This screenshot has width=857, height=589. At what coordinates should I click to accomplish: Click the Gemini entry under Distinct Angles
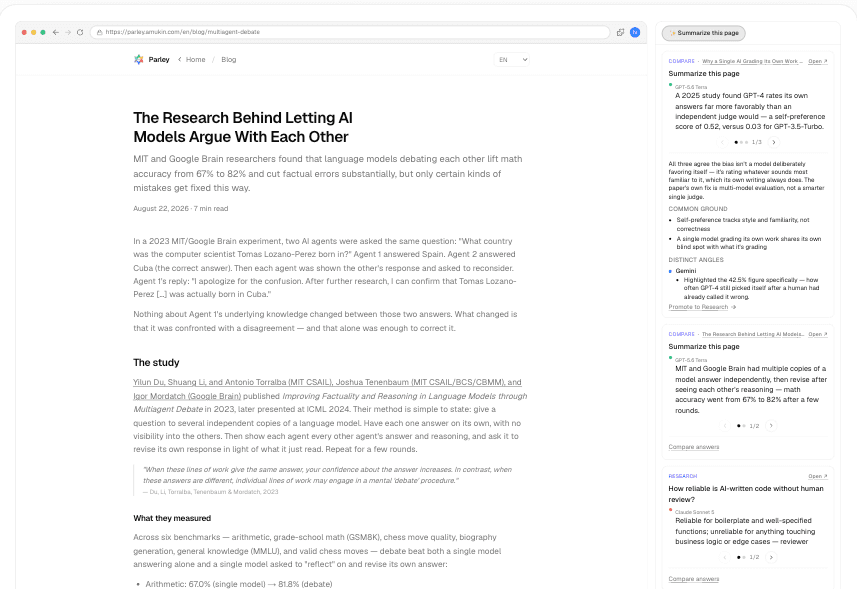pos(685,270)
